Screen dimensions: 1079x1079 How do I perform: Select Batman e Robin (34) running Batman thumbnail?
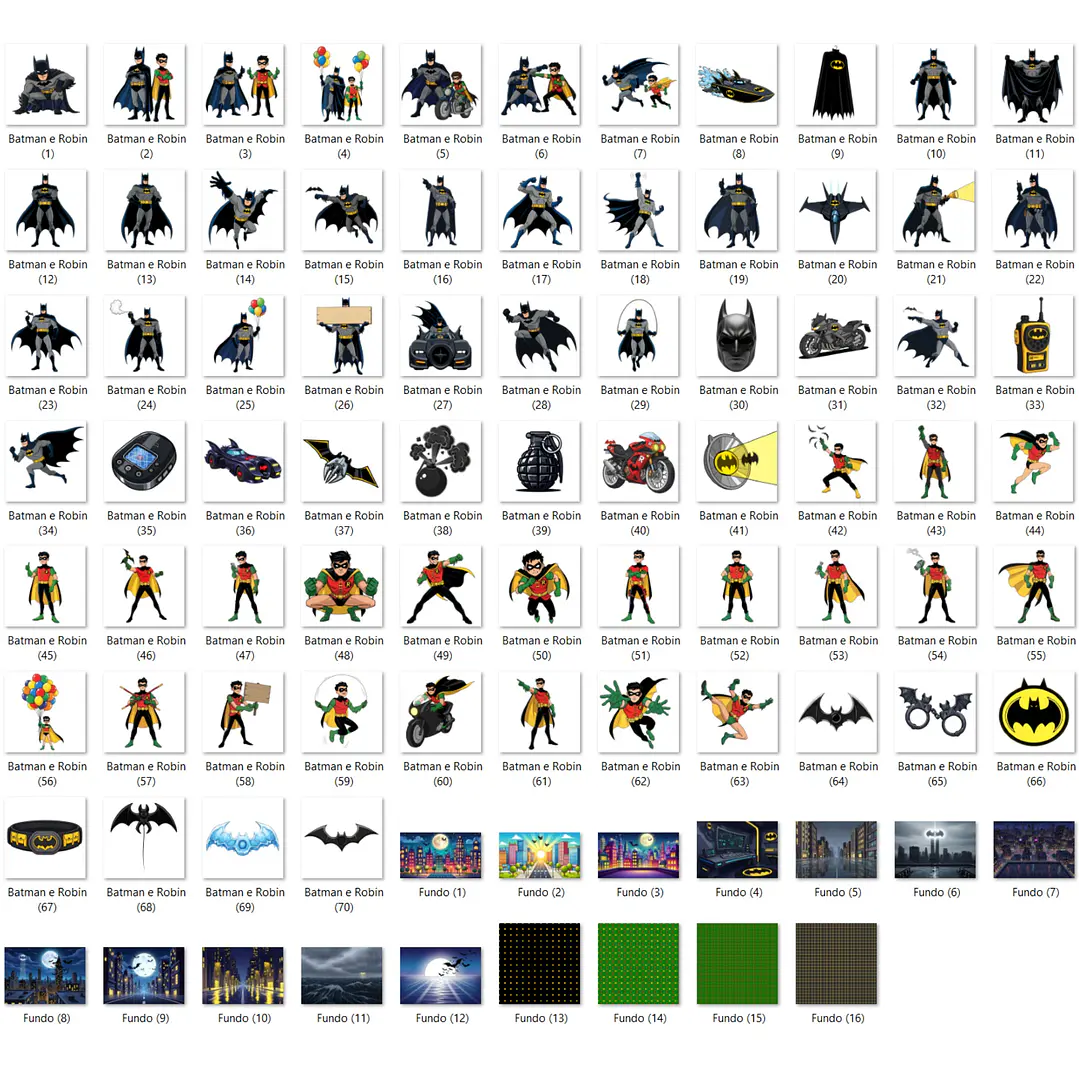click(x=46, y=461)
